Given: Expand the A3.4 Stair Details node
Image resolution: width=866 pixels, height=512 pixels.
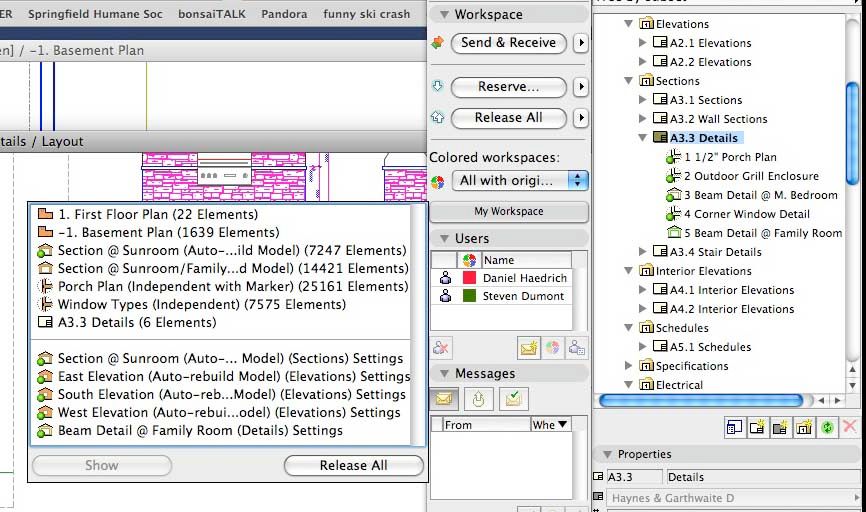Looking at the screenshot, I should point(642,251).
